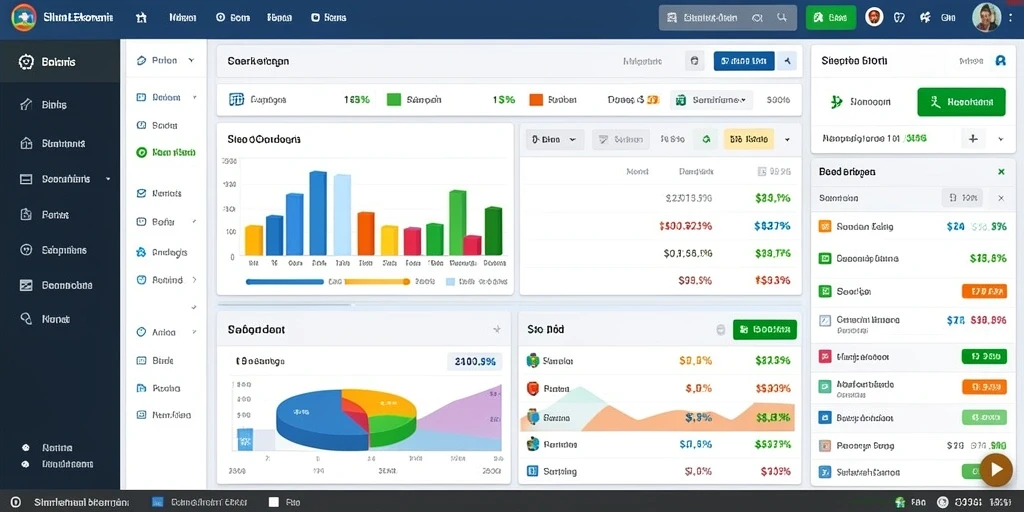
Task: Toggle the small gray icon beside green list button
Action: [x=720, y=330]
